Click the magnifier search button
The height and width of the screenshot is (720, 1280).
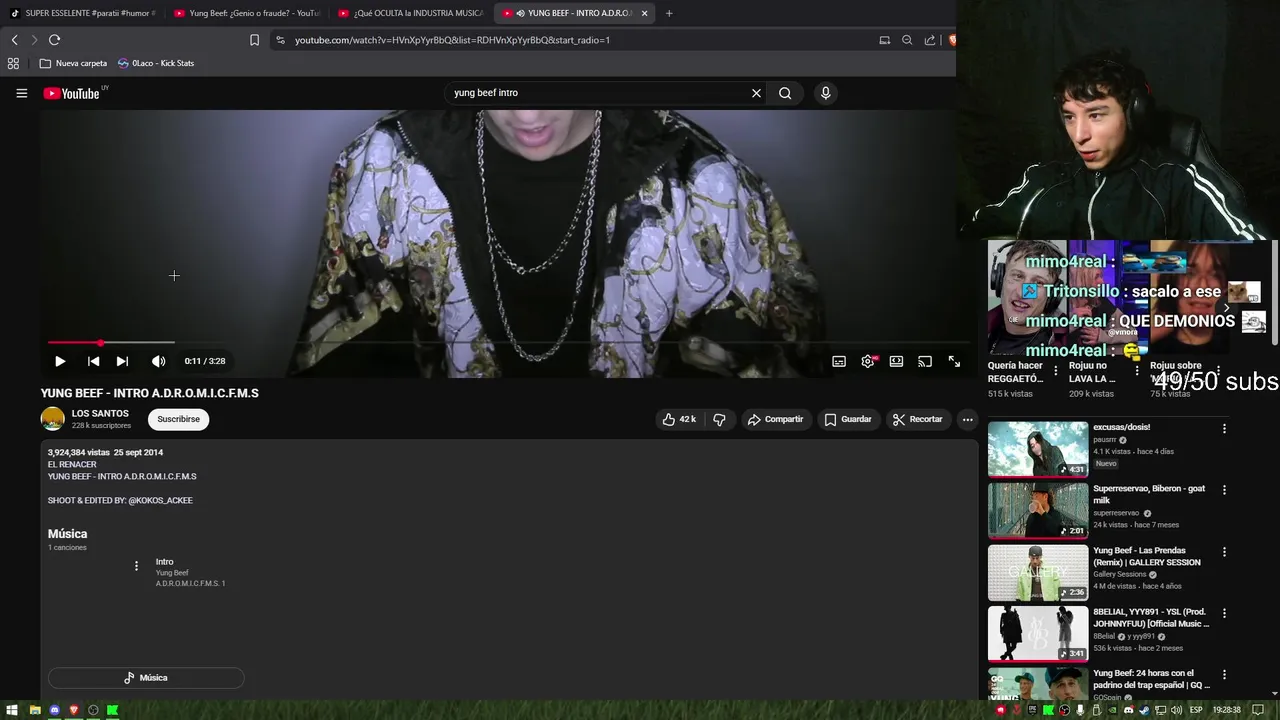click(785, 93)
